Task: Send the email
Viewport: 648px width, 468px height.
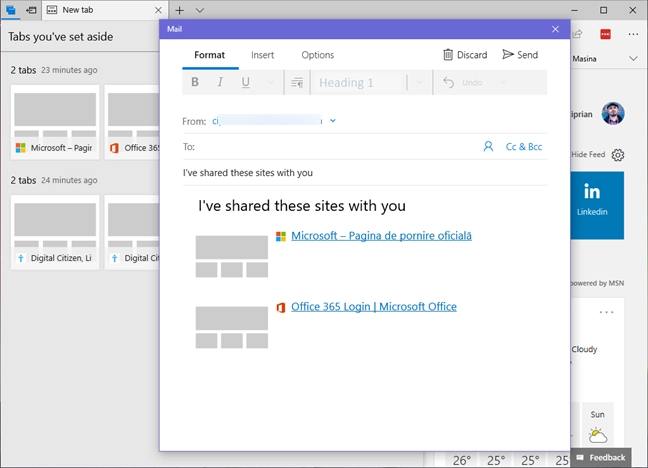Action: [520, 55]
